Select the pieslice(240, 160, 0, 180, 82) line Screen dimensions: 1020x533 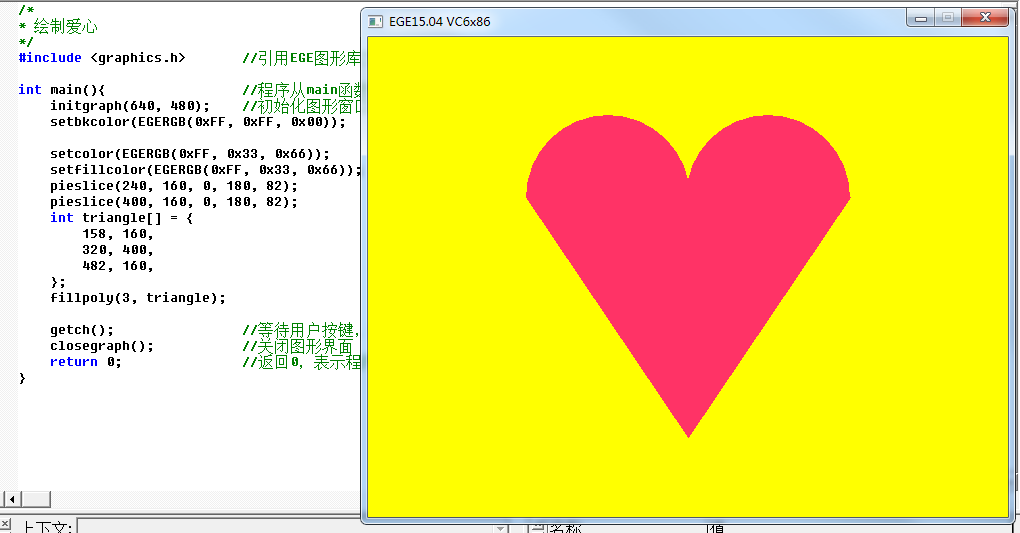(174, 186)
